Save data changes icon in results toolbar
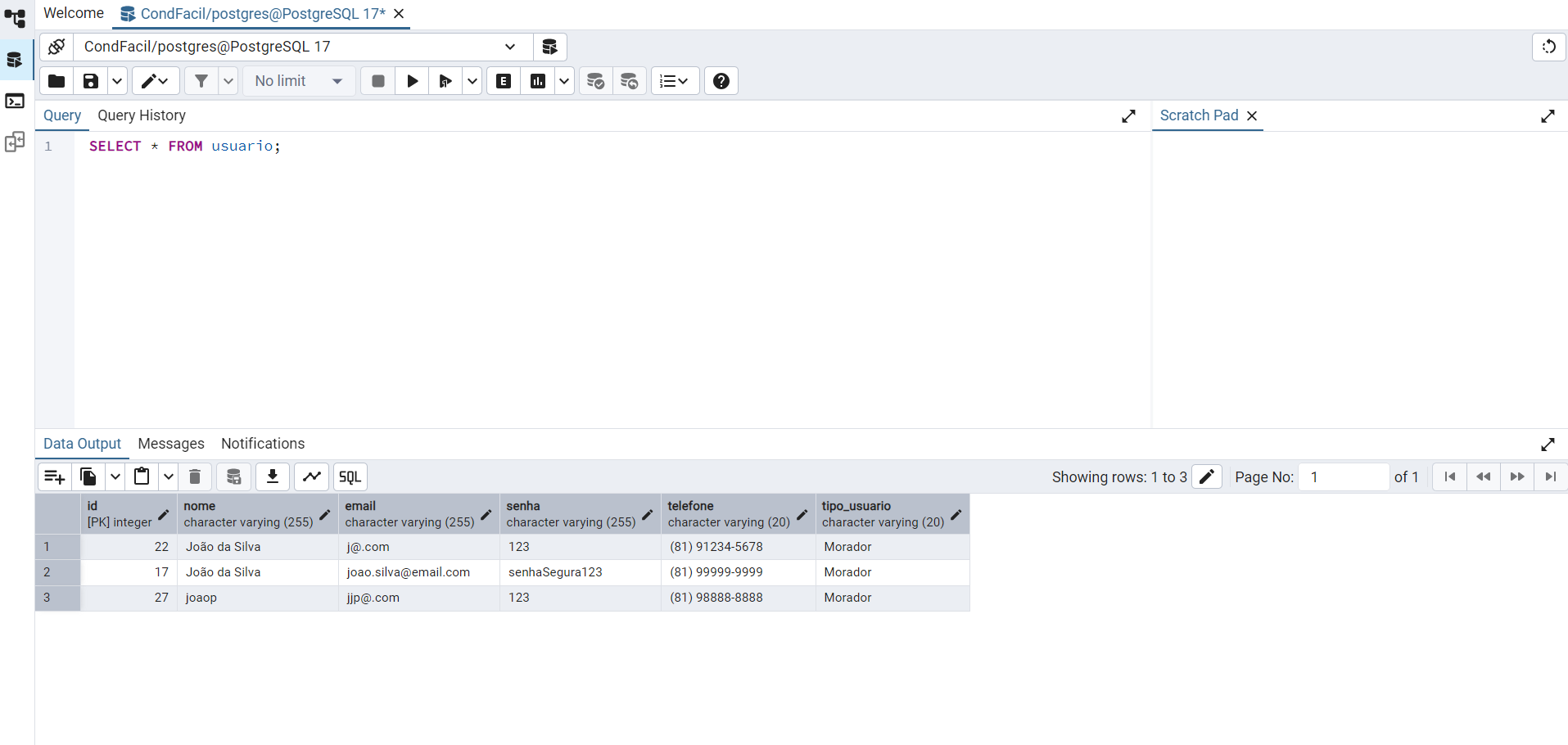This screenshot has width=1568, height=745. click(x=234, y=476)
